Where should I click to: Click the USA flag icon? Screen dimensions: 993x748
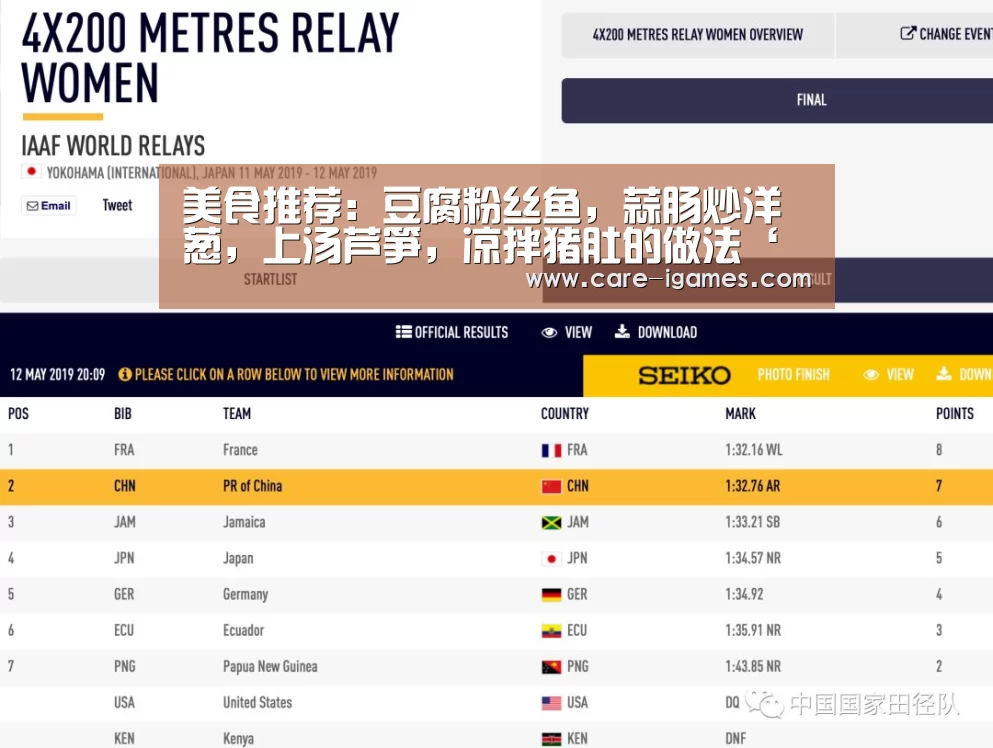pos(551,704)
